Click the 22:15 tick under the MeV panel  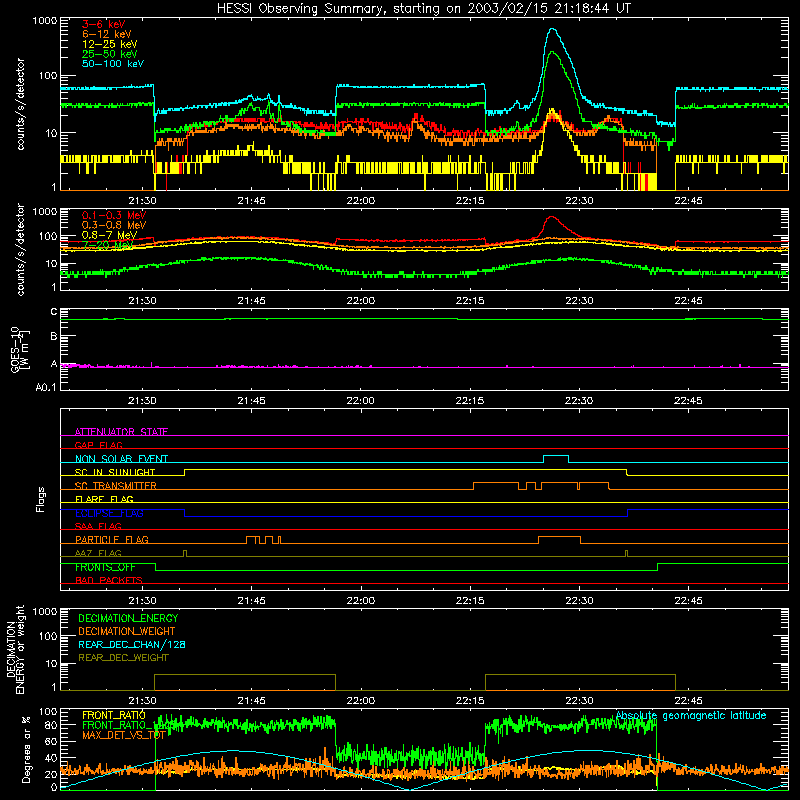click(x=470, y=301)
